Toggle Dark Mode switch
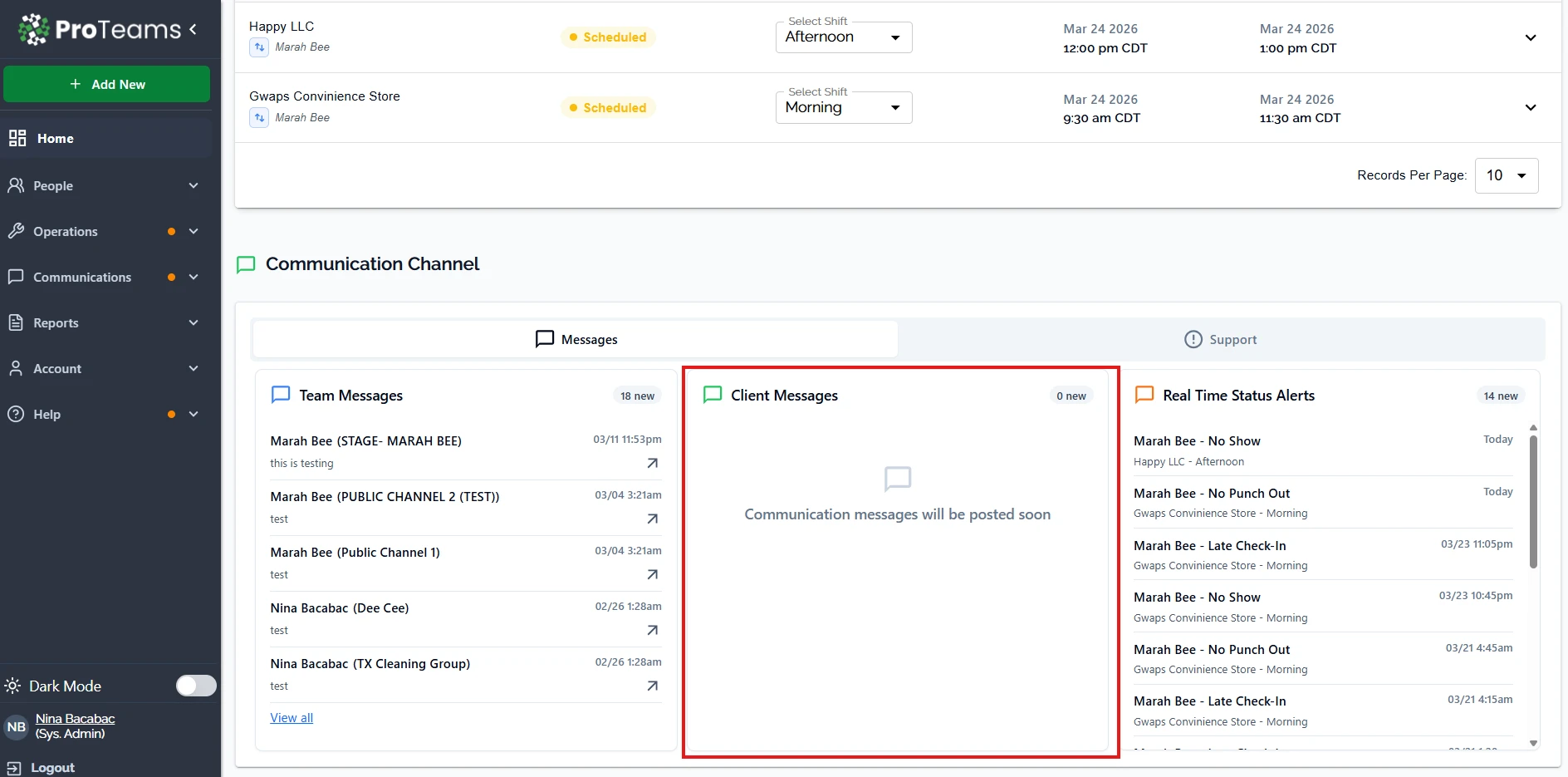The image size is (1568, 777). [x=196, y=686]
